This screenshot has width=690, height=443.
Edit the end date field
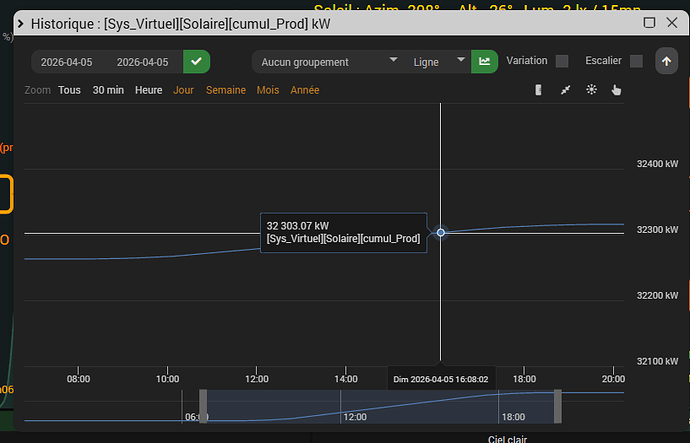142,62
